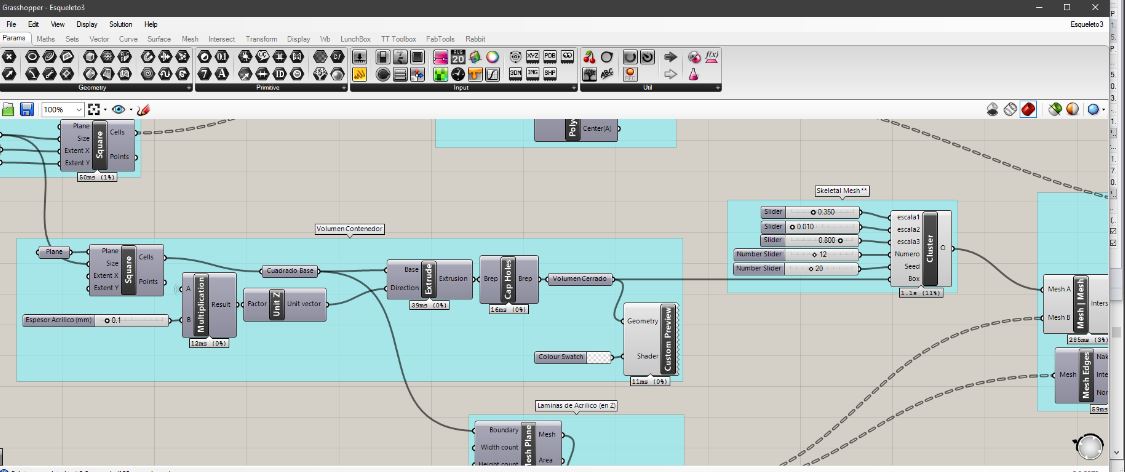This screenshot has height=472, width=1125.
Task: Select the dark right arrow relay icon
Action: [670, 56]
